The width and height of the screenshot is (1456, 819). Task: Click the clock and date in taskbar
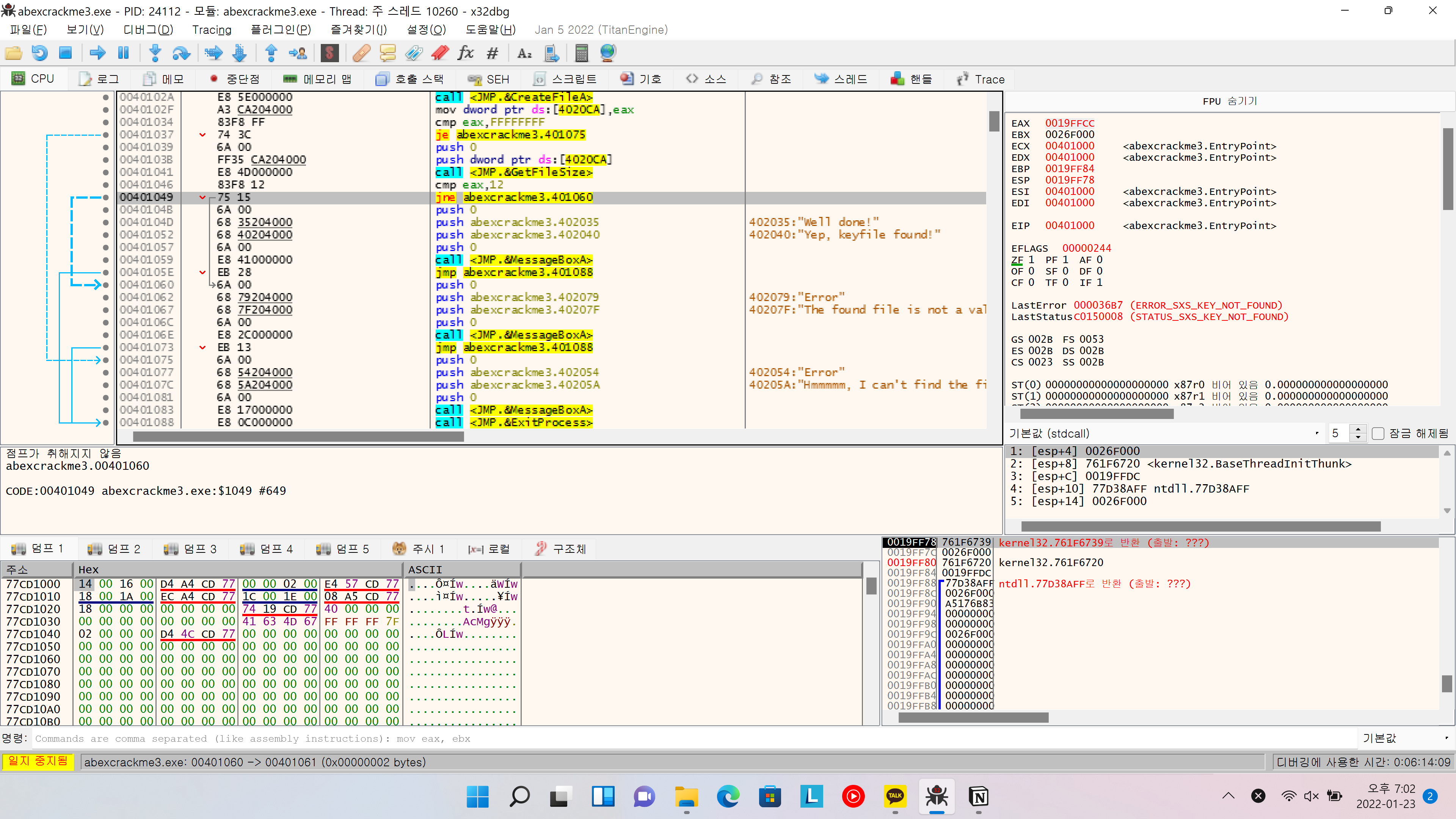[x=1386, y=796]
